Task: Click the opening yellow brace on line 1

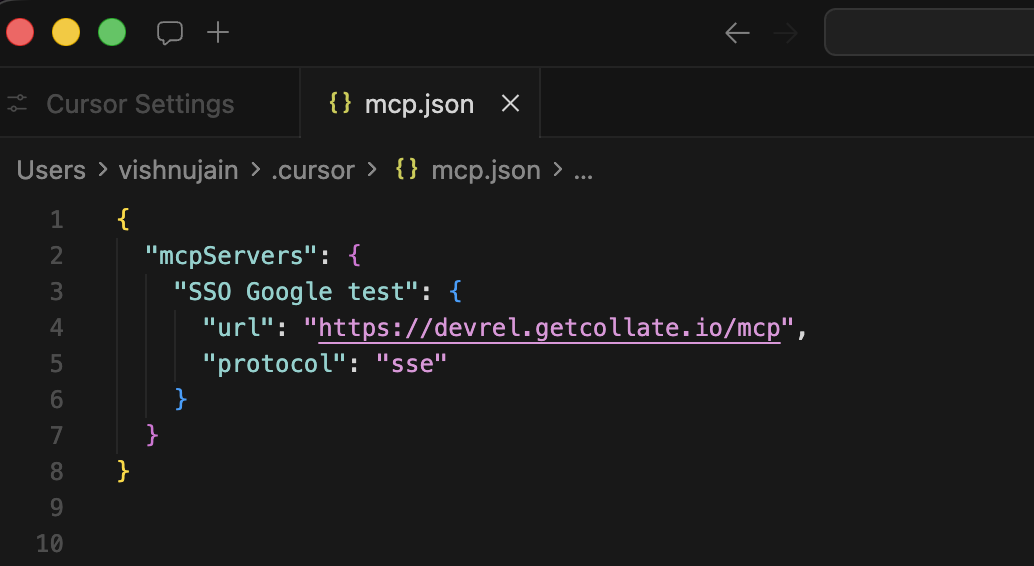Action: [123, 219]
